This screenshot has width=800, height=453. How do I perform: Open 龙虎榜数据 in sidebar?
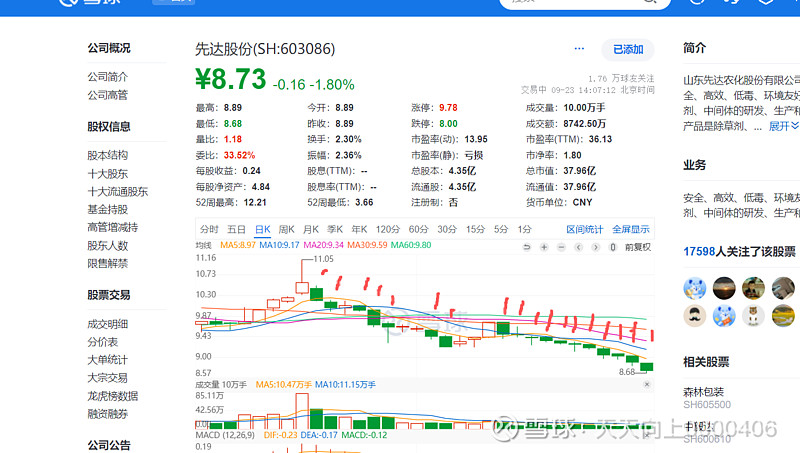[113, 396]
